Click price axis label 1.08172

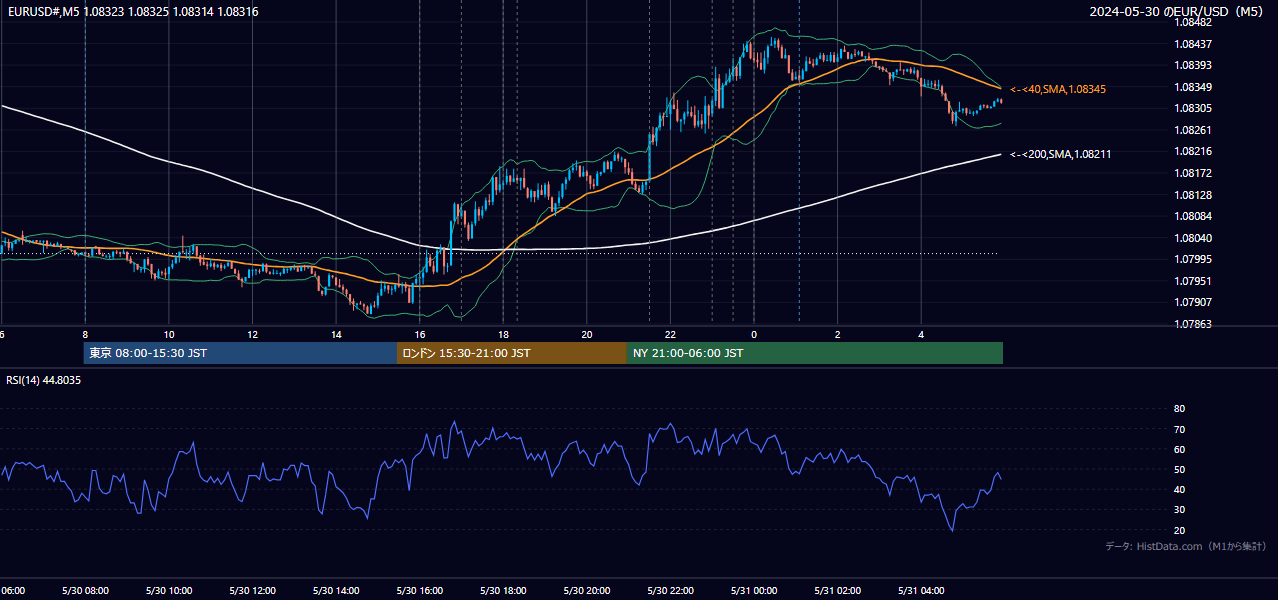(x=1193, y=173)
